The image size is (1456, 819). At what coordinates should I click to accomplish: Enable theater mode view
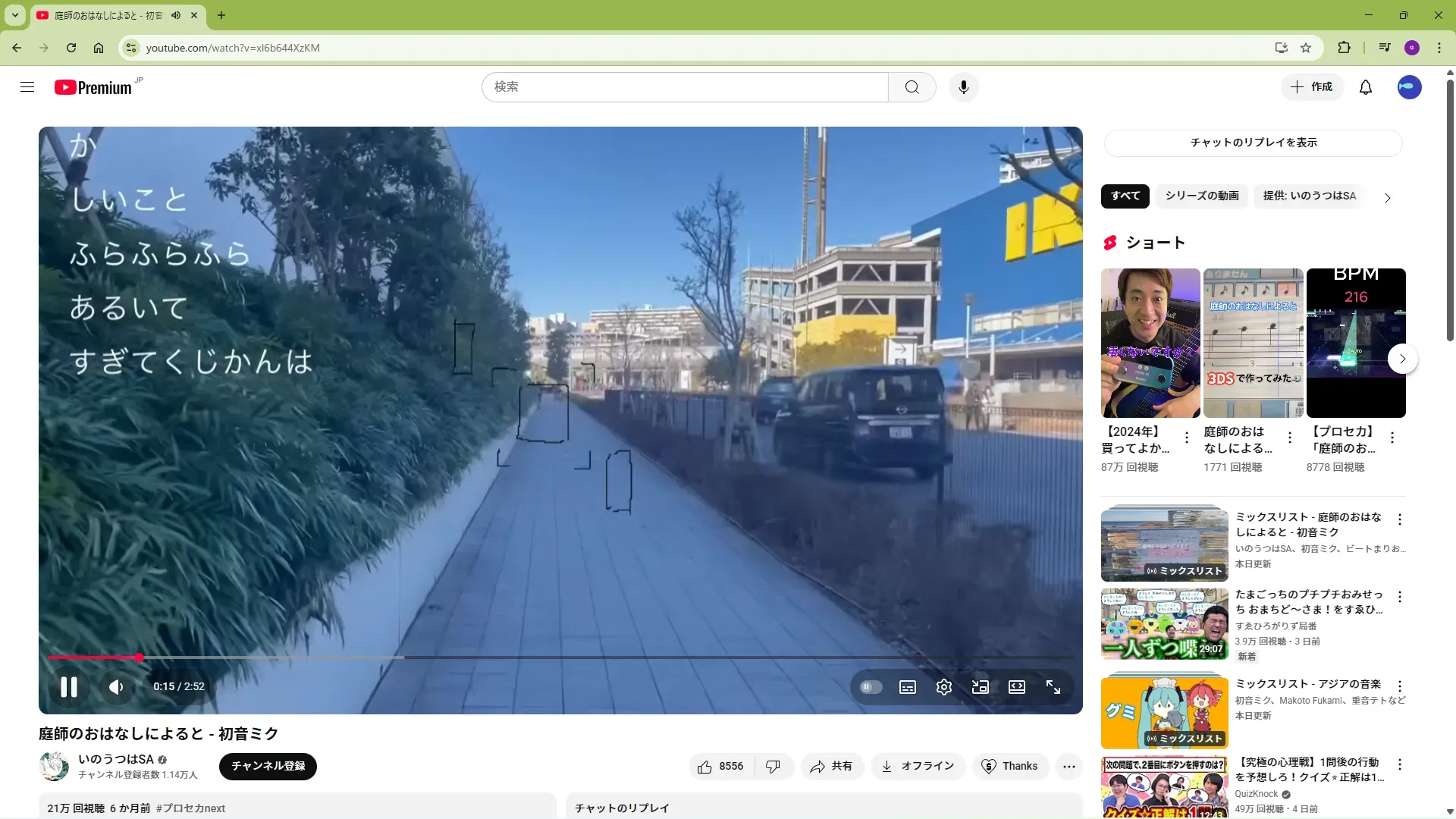click(1016, 687)
